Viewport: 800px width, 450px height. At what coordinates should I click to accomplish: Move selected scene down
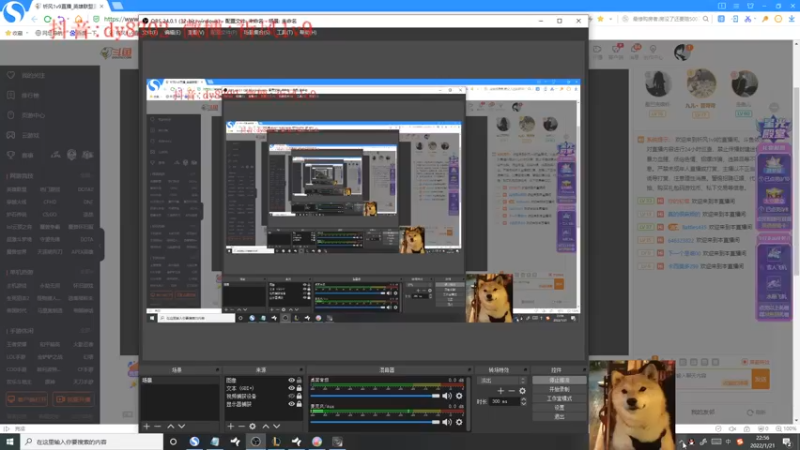pyautogui.click(x=182, y=426)
